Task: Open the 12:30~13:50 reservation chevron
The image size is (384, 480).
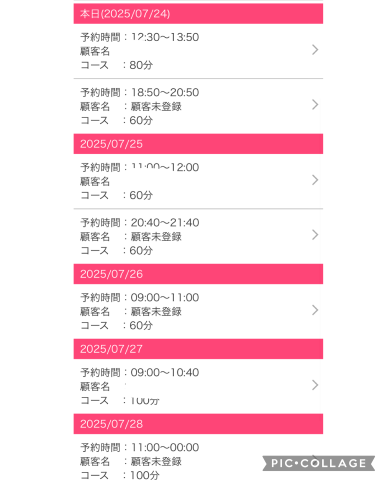Action: tap(315, 50)
